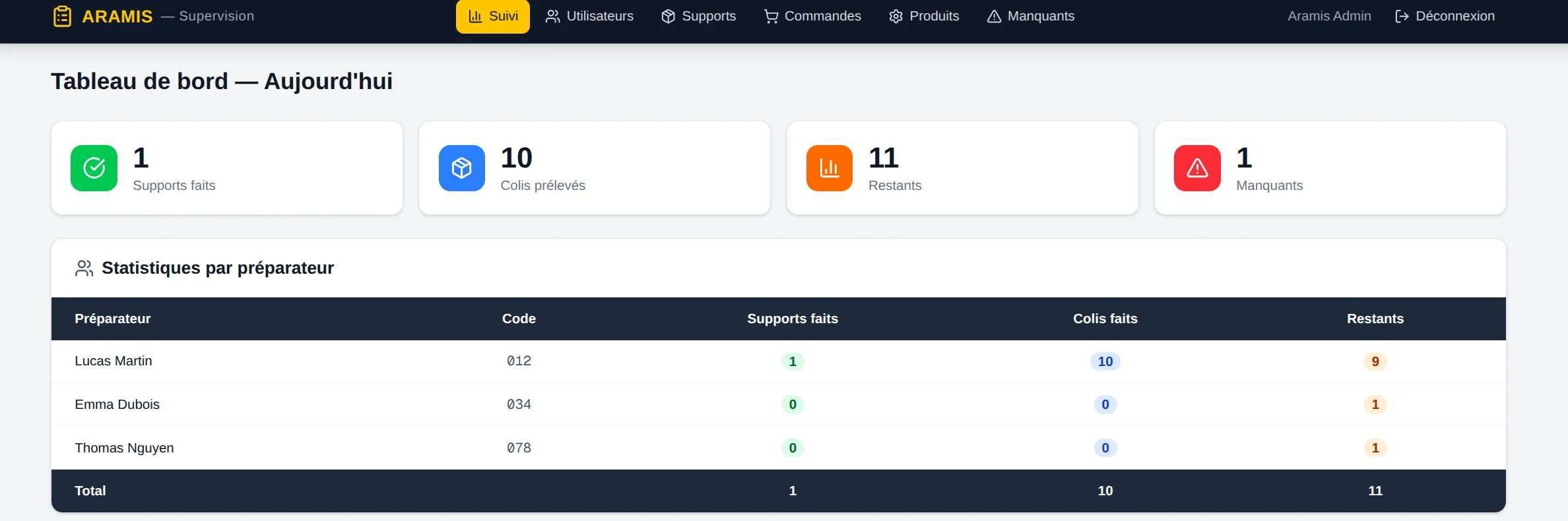Click code 012 in the table
The width and height of the screenshot is (1568, 521).
click(519, 361)
